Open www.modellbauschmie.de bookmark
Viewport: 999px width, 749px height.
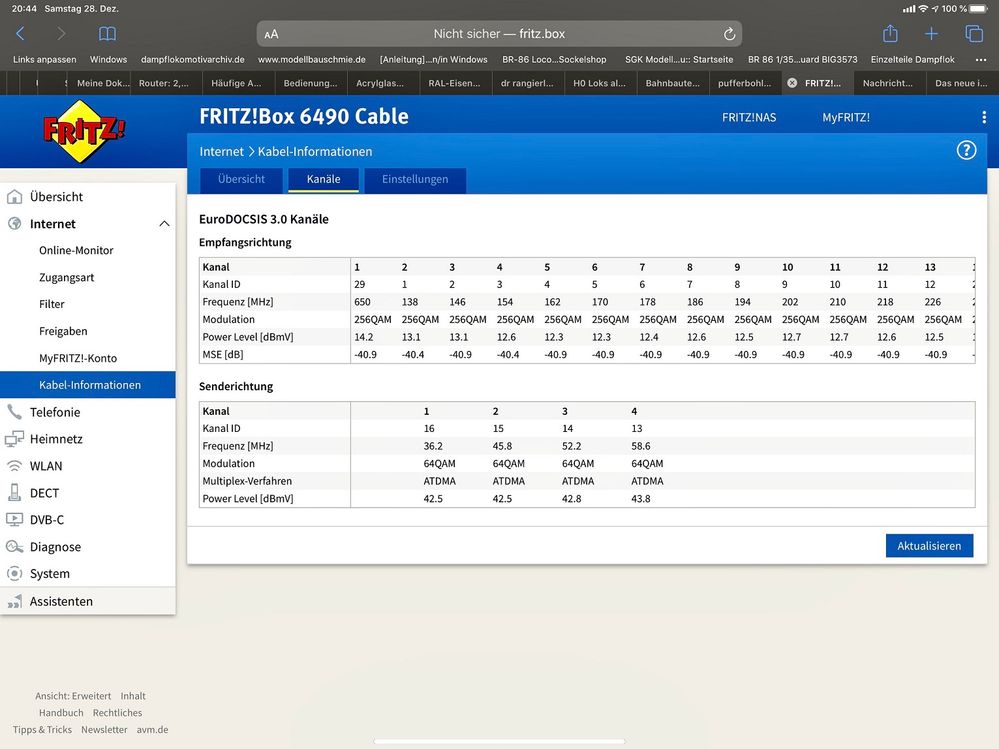pyautogui.click(x=312, y=59)
